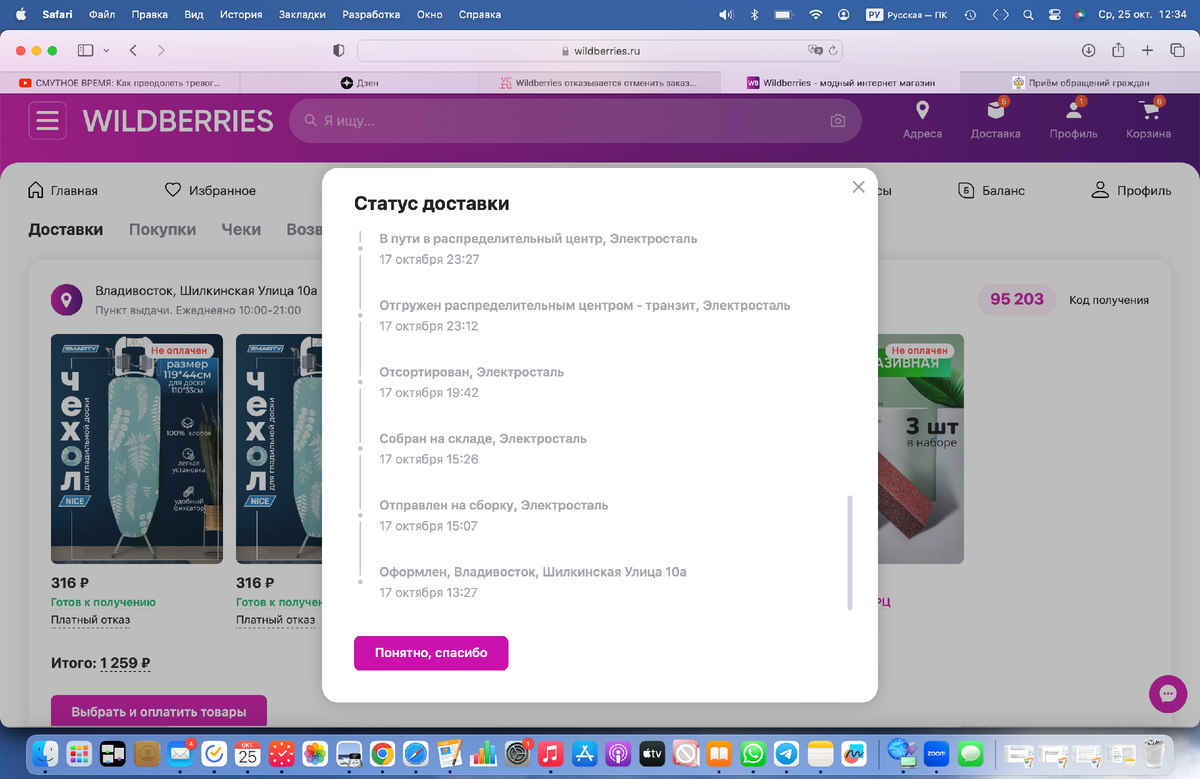Click the pickup point location pin icon
Screen dimensions: 1200x779
click(x=66, y=299)
